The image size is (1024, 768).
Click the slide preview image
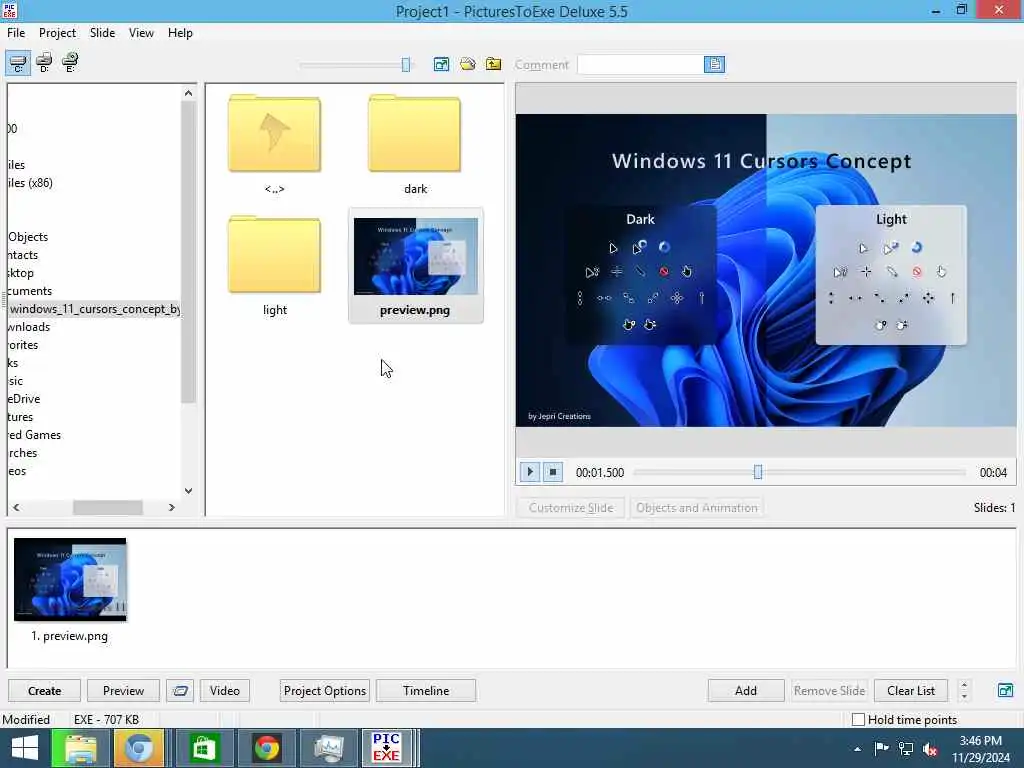765,270
